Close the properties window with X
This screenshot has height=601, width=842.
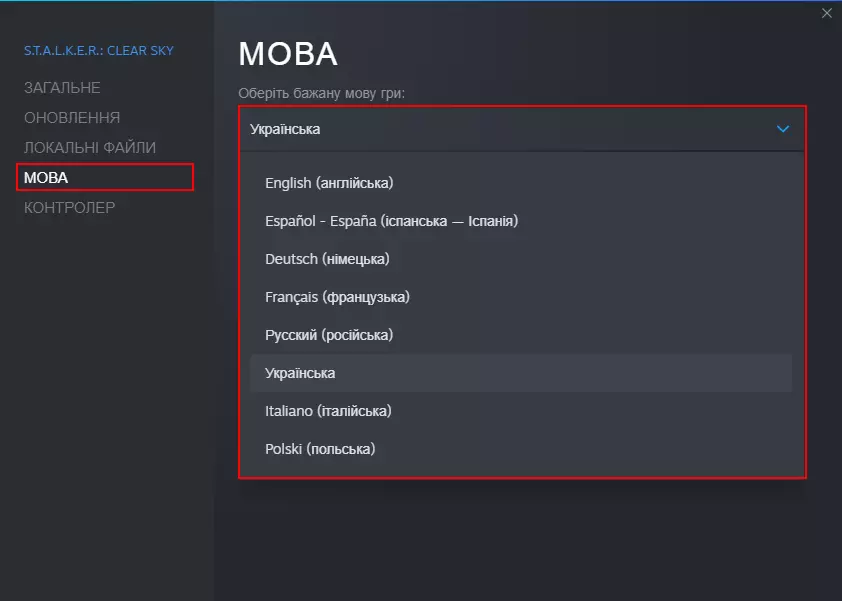[826, 13]
